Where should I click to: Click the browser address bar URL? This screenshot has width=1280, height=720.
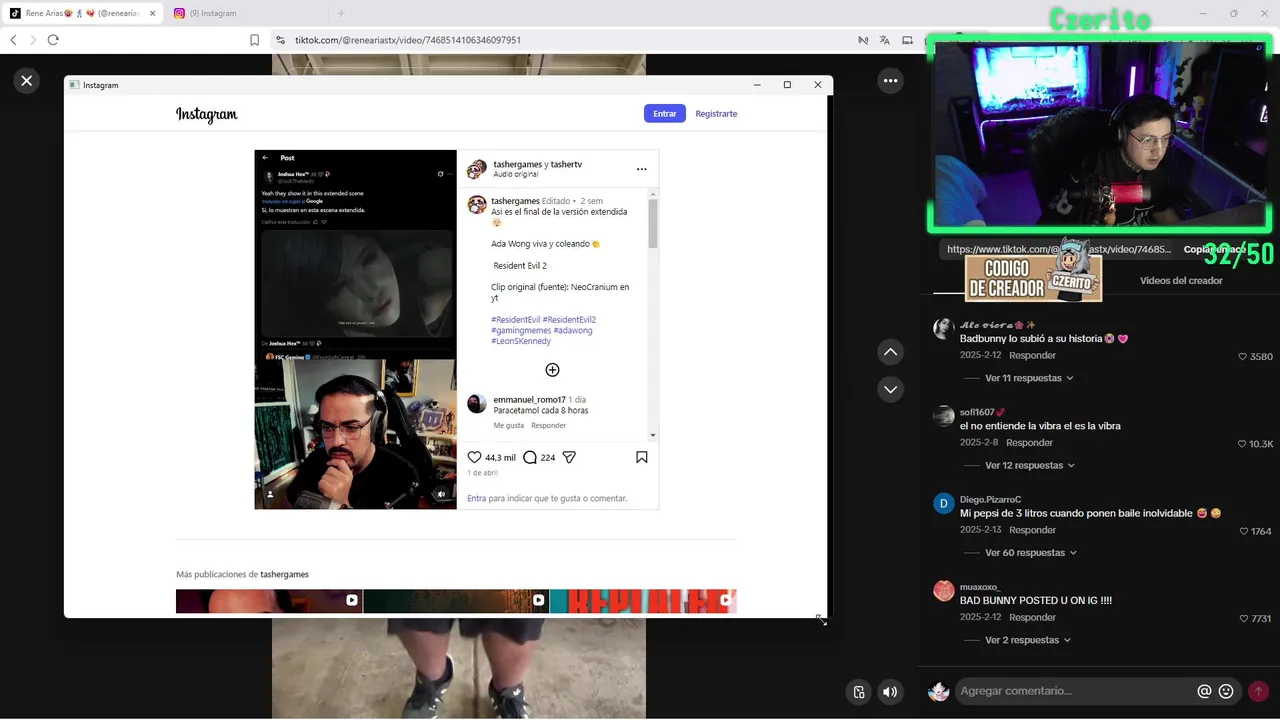point(407,40)
